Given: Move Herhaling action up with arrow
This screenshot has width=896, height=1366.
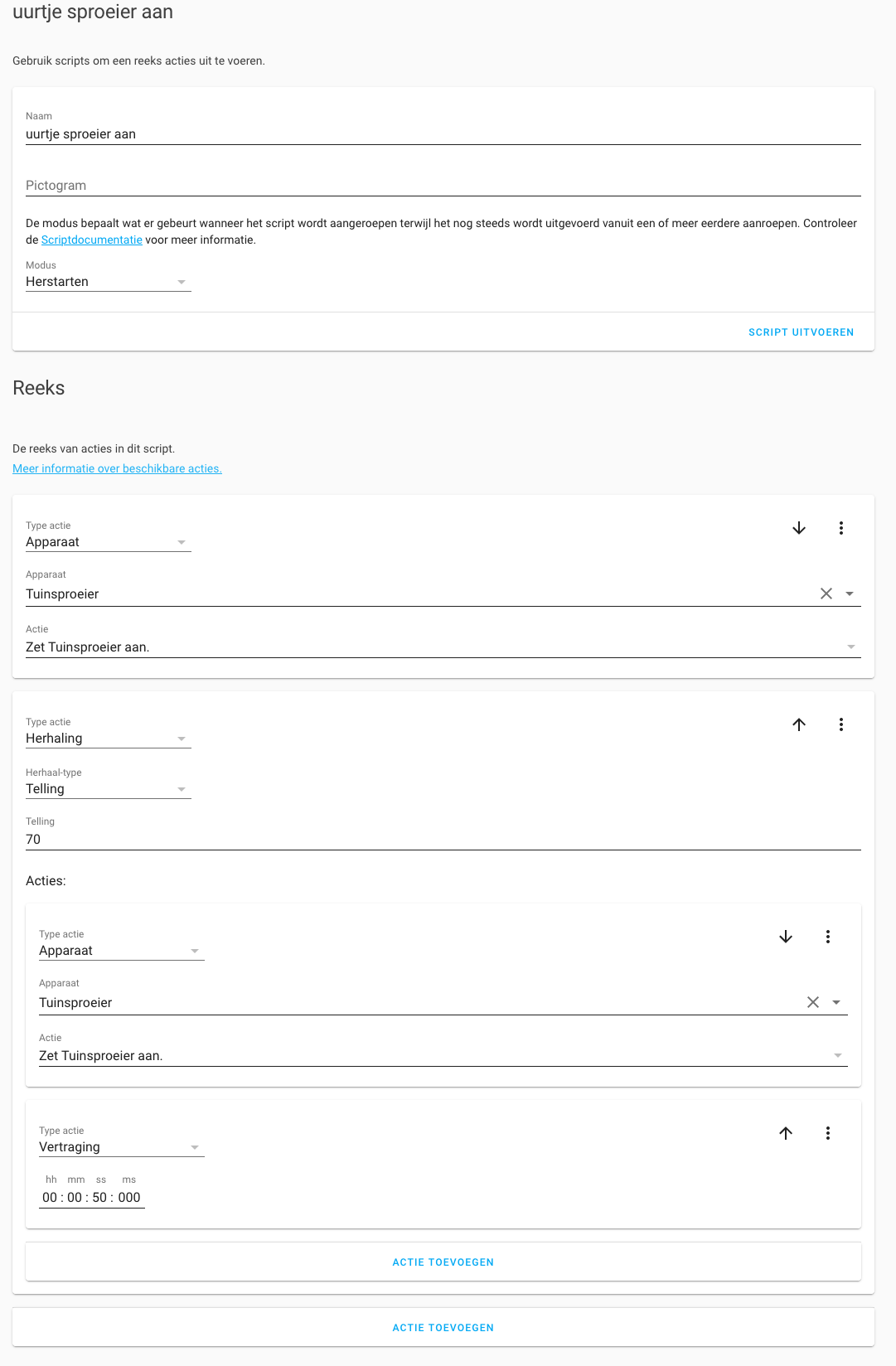Looking at the screenshot, I should [799, 724].
